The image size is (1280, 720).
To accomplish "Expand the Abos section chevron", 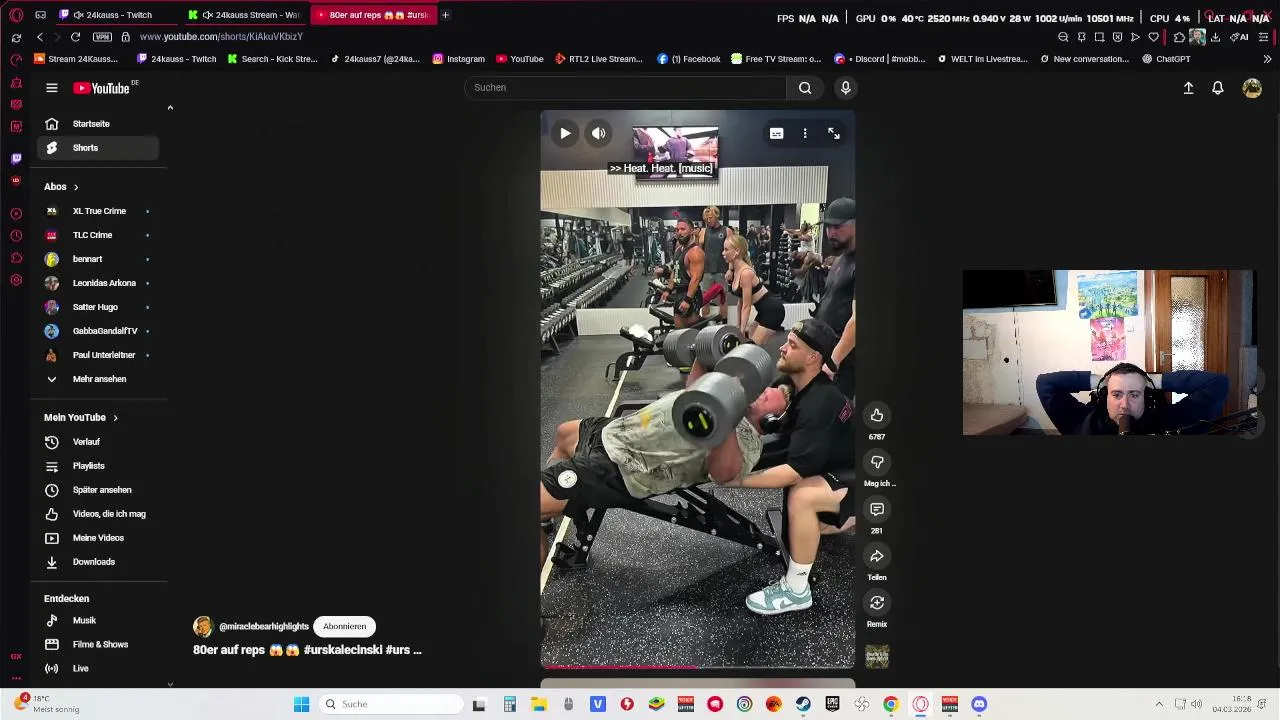I will coord(75,187).
